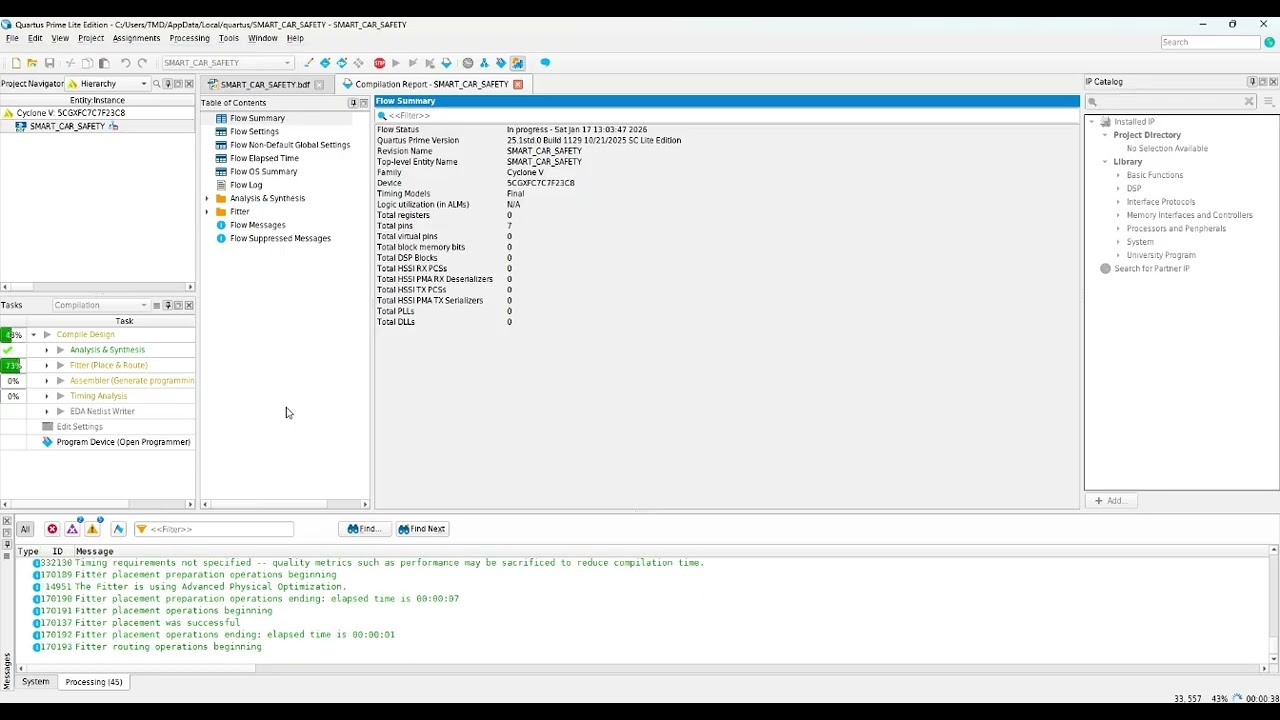The image size is (1280, 720).
Task: Click the Stop Processing red icon
Action: coord(379,63)
